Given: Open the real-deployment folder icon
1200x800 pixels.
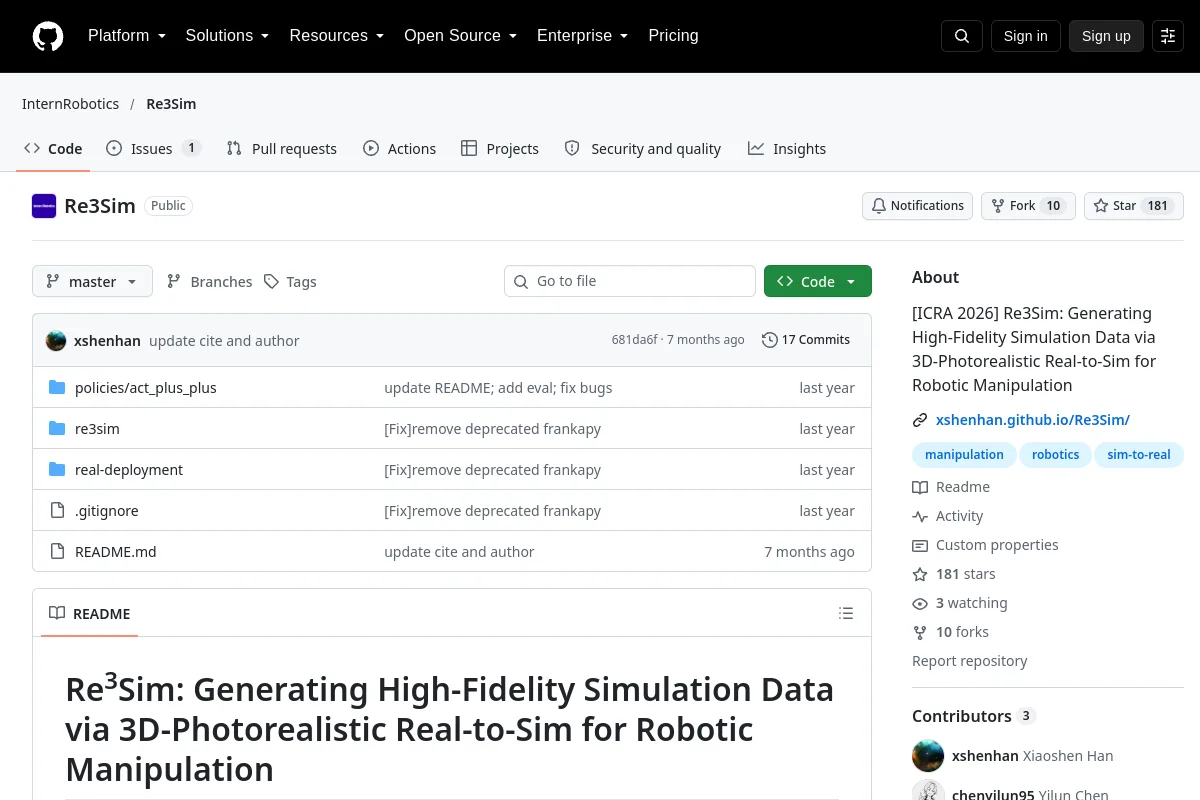Looking at the screenshot, I should 57,470.
